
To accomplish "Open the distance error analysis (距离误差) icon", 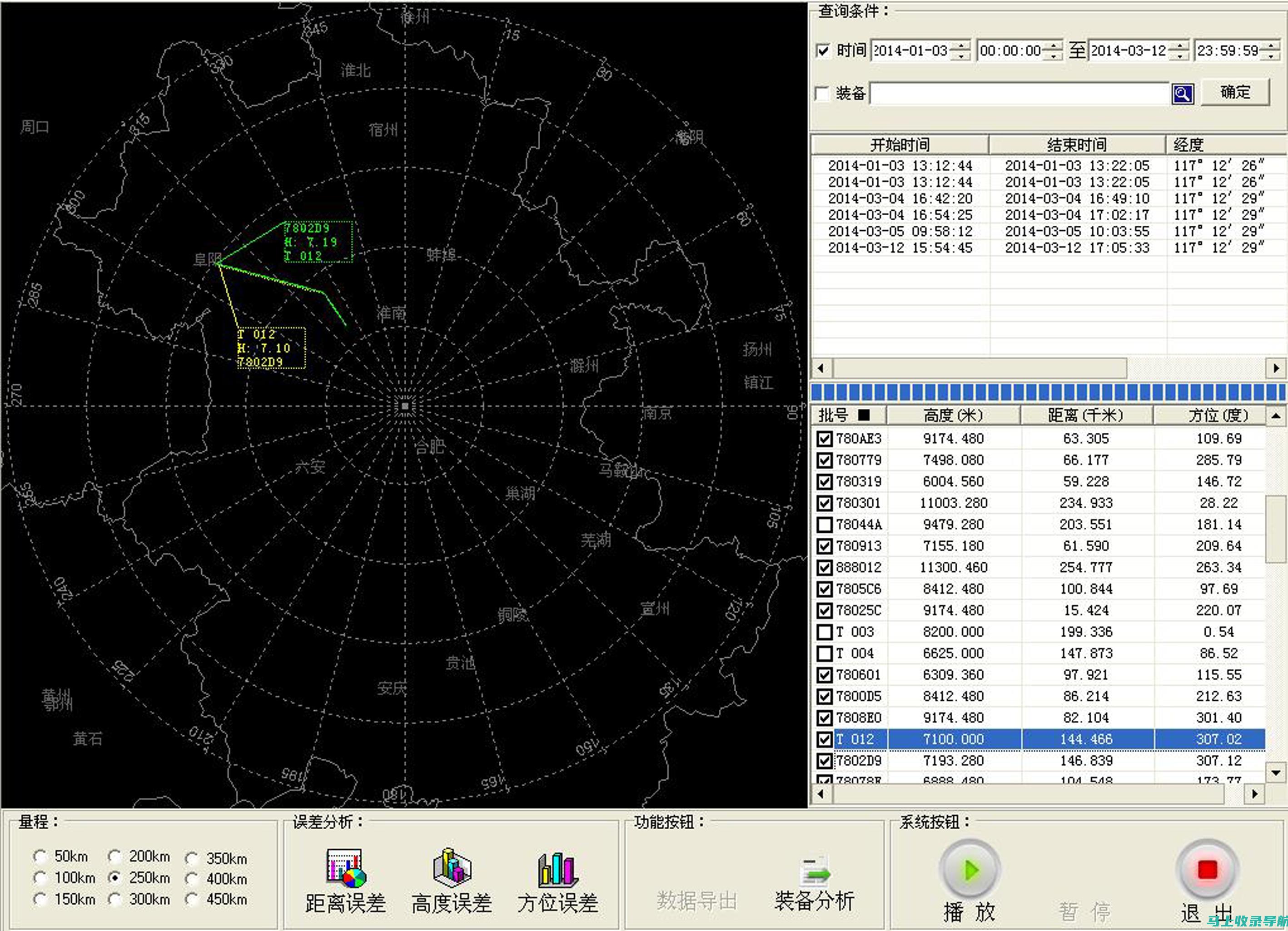I will pyautogui.click(x=346, y=868).
